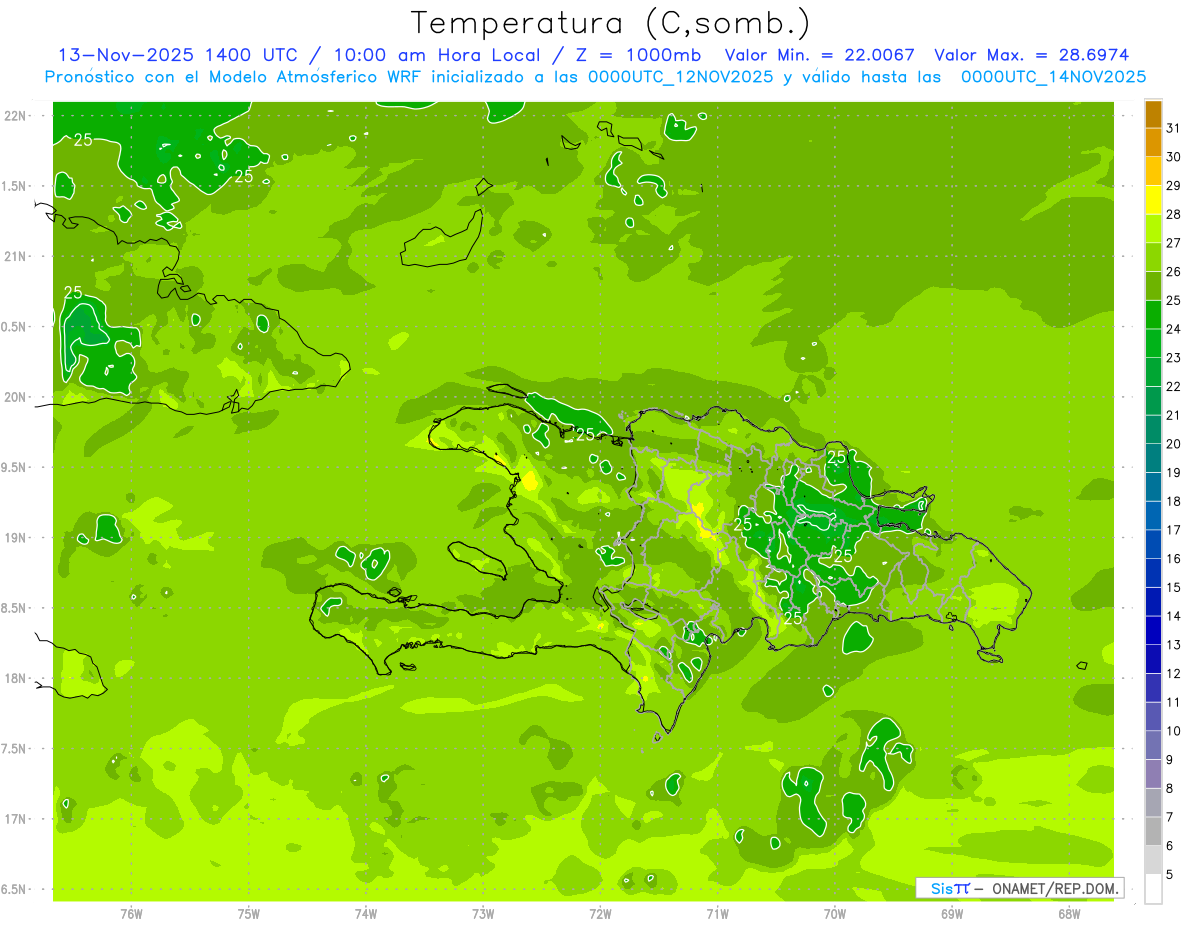Click the color bar value 31

click(x=1174, y=128)
